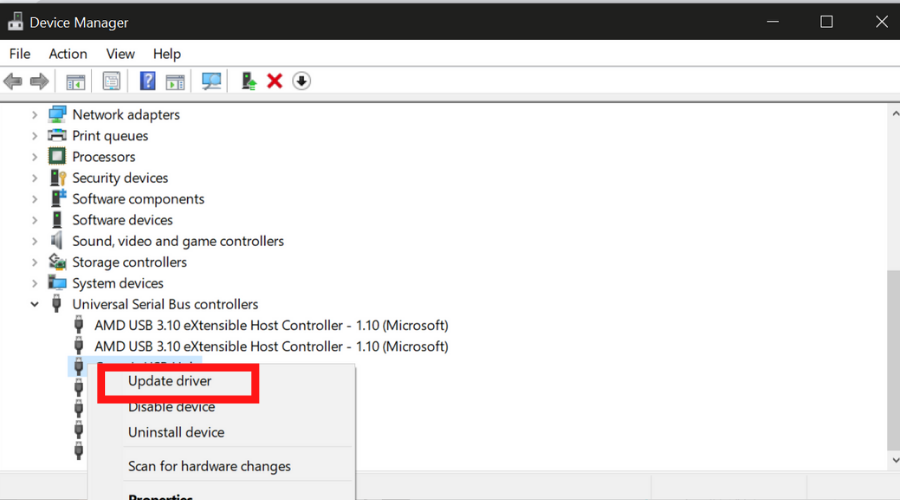Click the Device Manager title bar icon
Image resolution: width=900 pixels, height=500 pixels.
[15, 22]
